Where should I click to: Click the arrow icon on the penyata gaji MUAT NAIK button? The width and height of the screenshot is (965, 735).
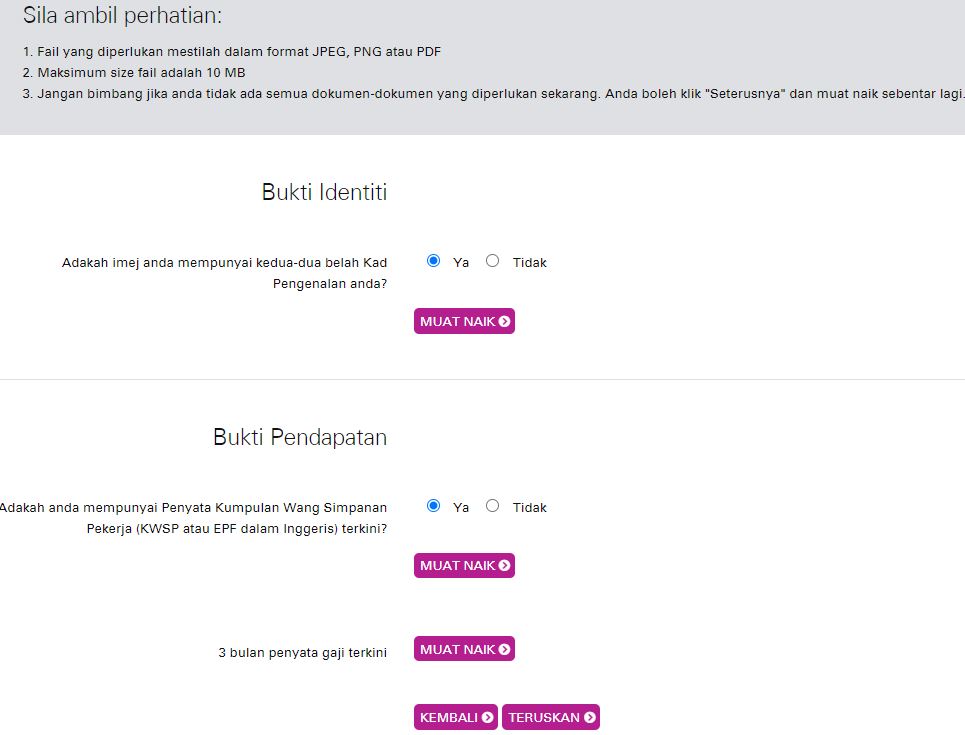coord(504,650)
